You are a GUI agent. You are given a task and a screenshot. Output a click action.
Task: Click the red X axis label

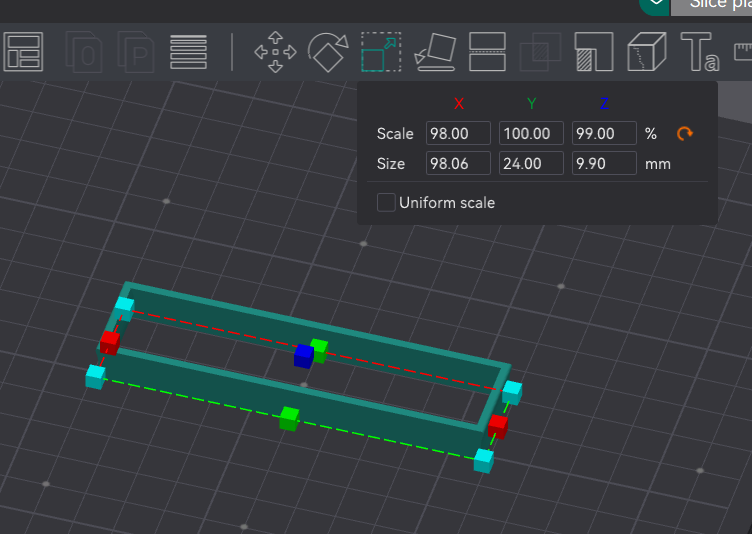pos(459,104)
